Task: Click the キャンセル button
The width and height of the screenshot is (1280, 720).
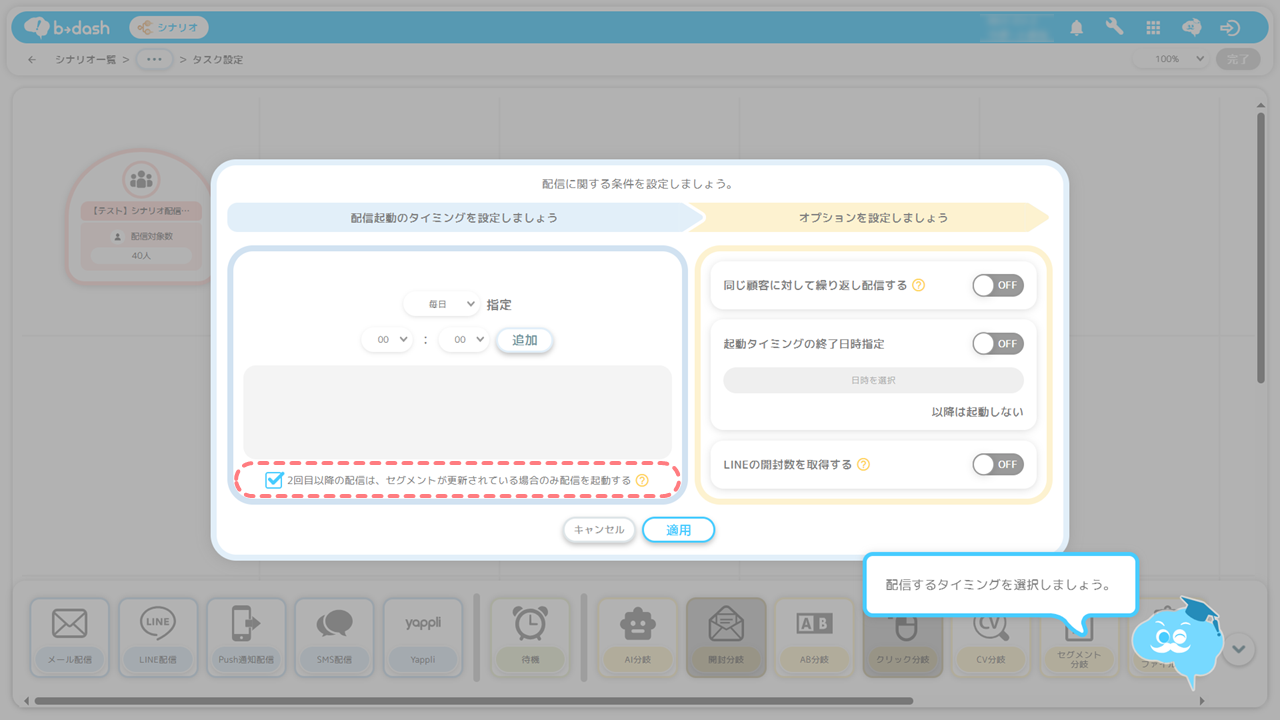Action: click(x=599, y=530)
